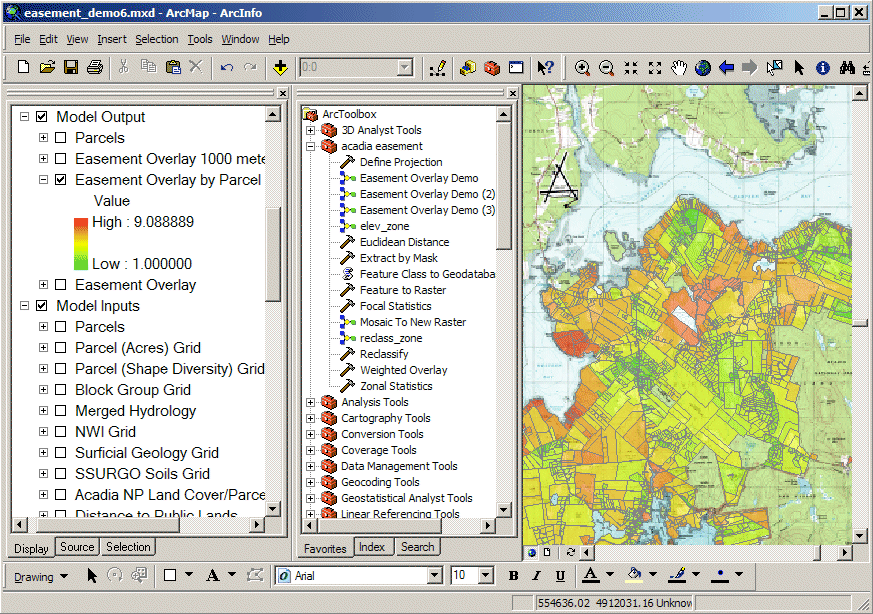Click the fill color paint bucket swatch

(x=634, y=575)
